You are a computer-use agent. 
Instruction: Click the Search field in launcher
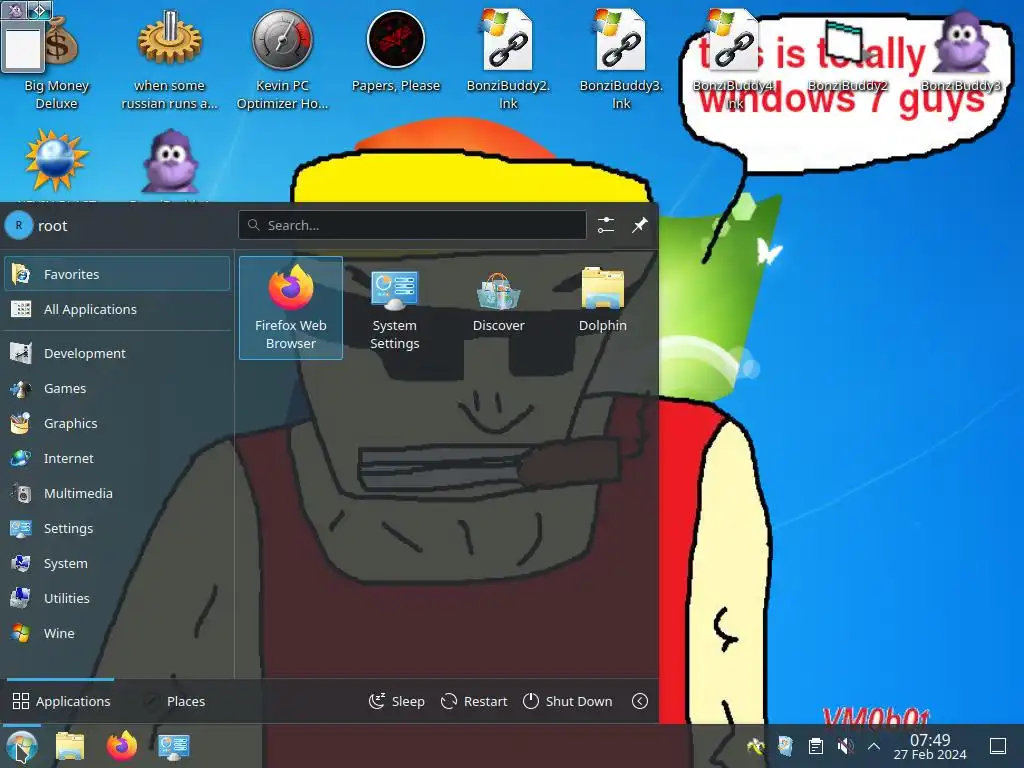(412, 225)
